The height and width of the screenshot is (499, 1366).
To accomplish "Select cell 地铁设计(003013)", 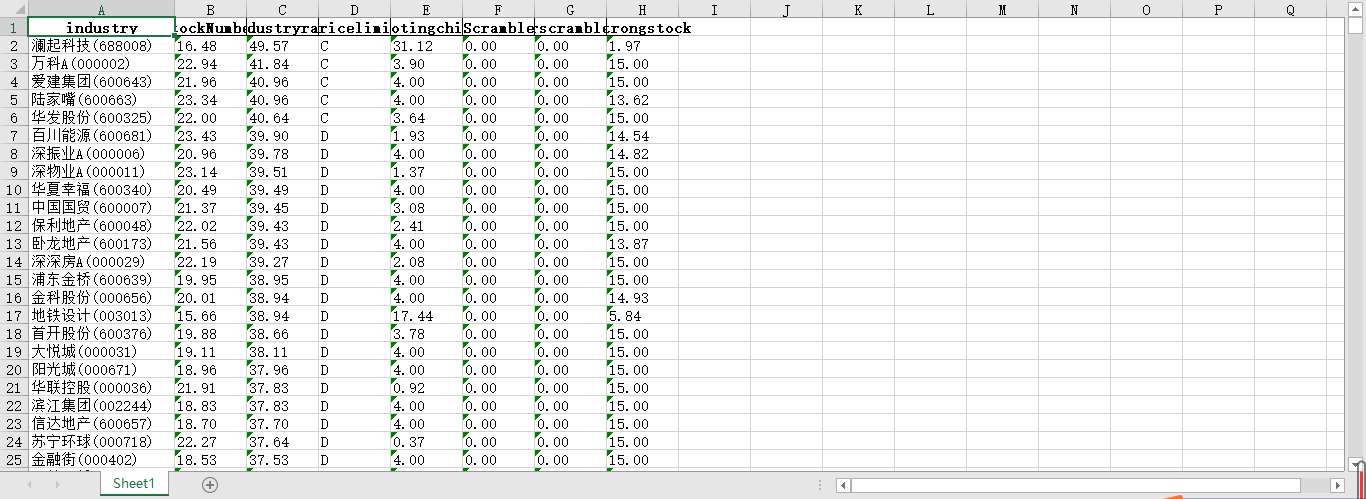I will pyautogui.click(x=101, y=315).
